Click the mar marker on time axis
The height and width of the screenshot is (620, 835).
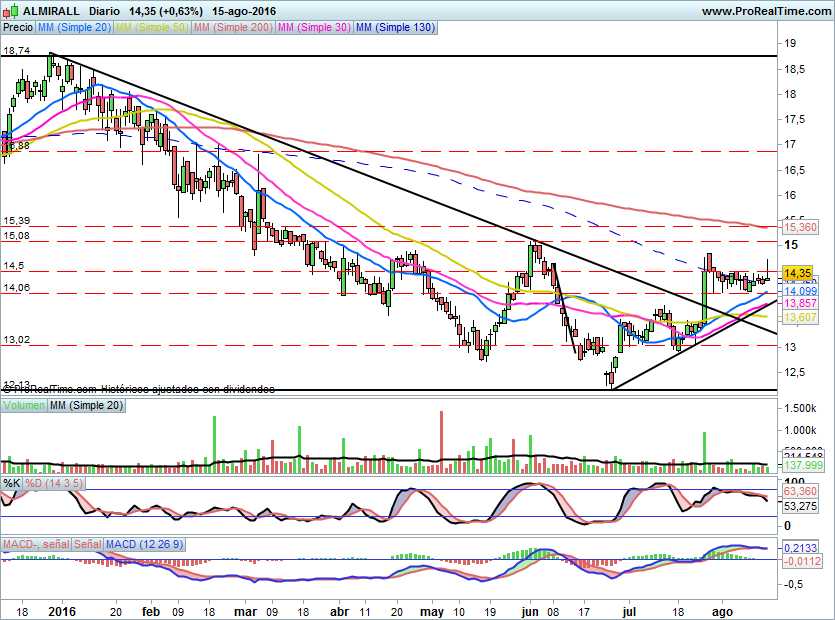[x=245, y=611]
